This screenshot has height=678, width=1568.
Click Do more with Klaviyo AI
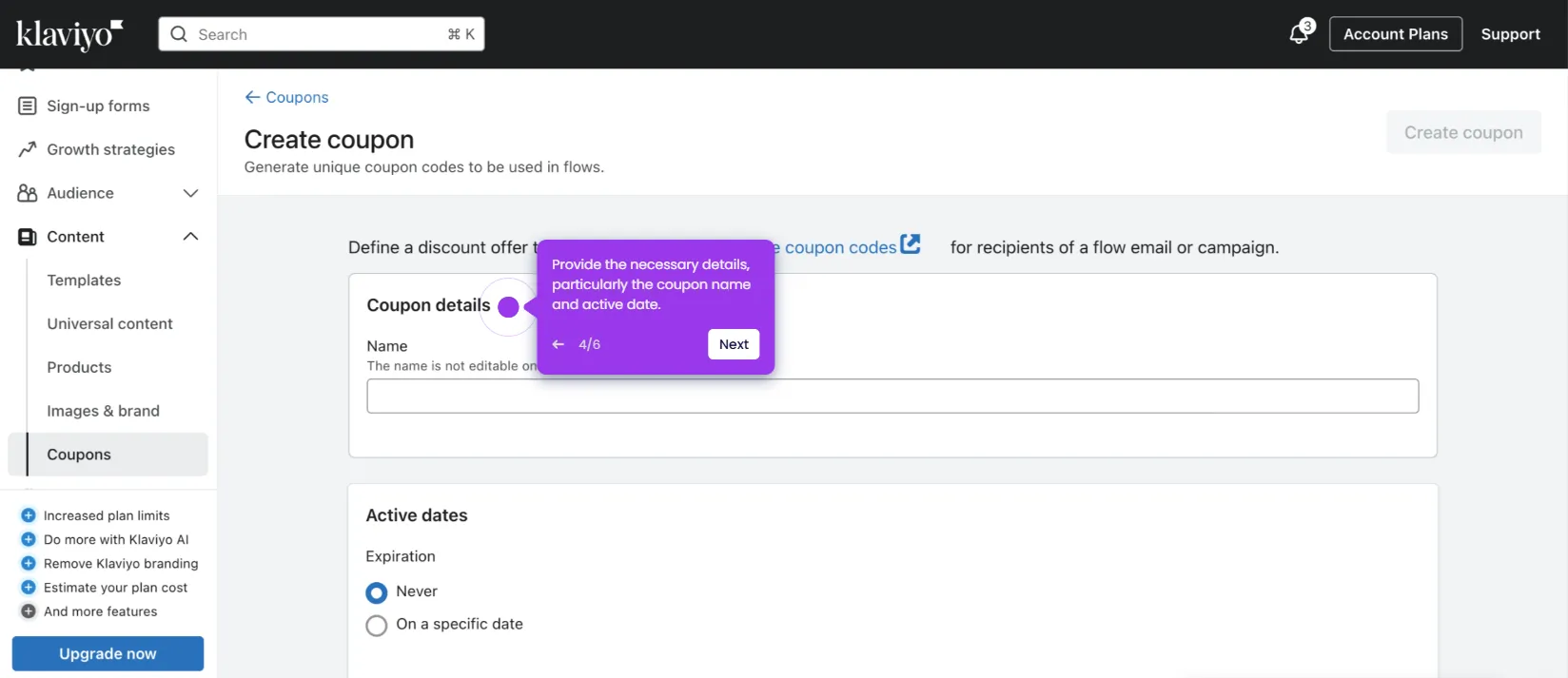tap(116, 539)
